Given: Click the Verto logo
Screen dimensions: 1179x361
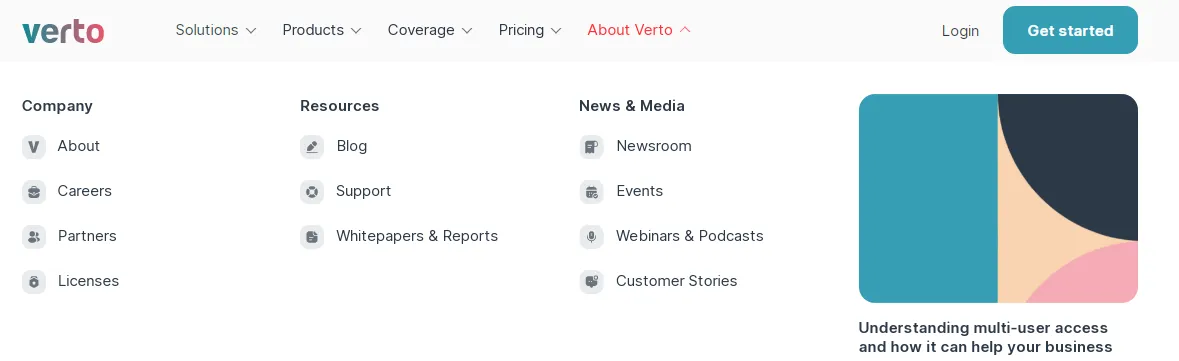Looking at the screenshot, I should click(63, 31).
